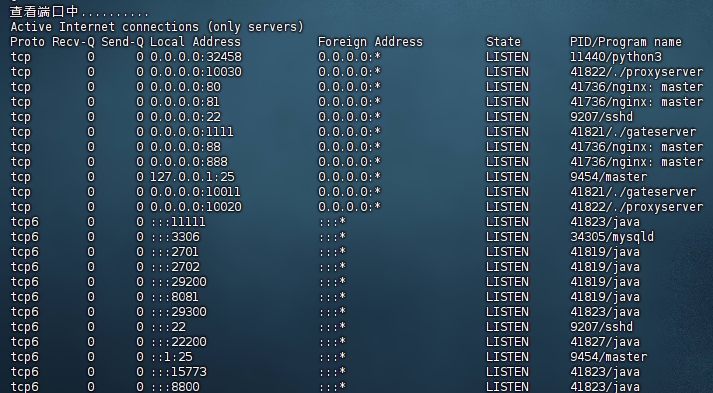This screenshot has height=393, width=713.
Task: Click local address :::15773
Action: tap(179, 372)
